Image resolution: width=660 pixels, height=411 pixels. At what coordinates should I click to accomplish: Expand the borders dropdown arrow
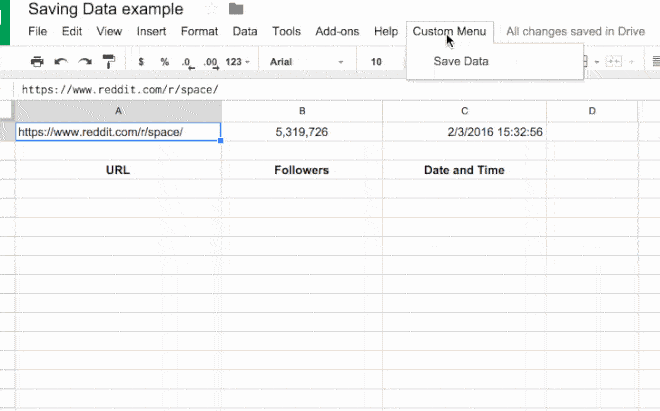pos(596,62)
